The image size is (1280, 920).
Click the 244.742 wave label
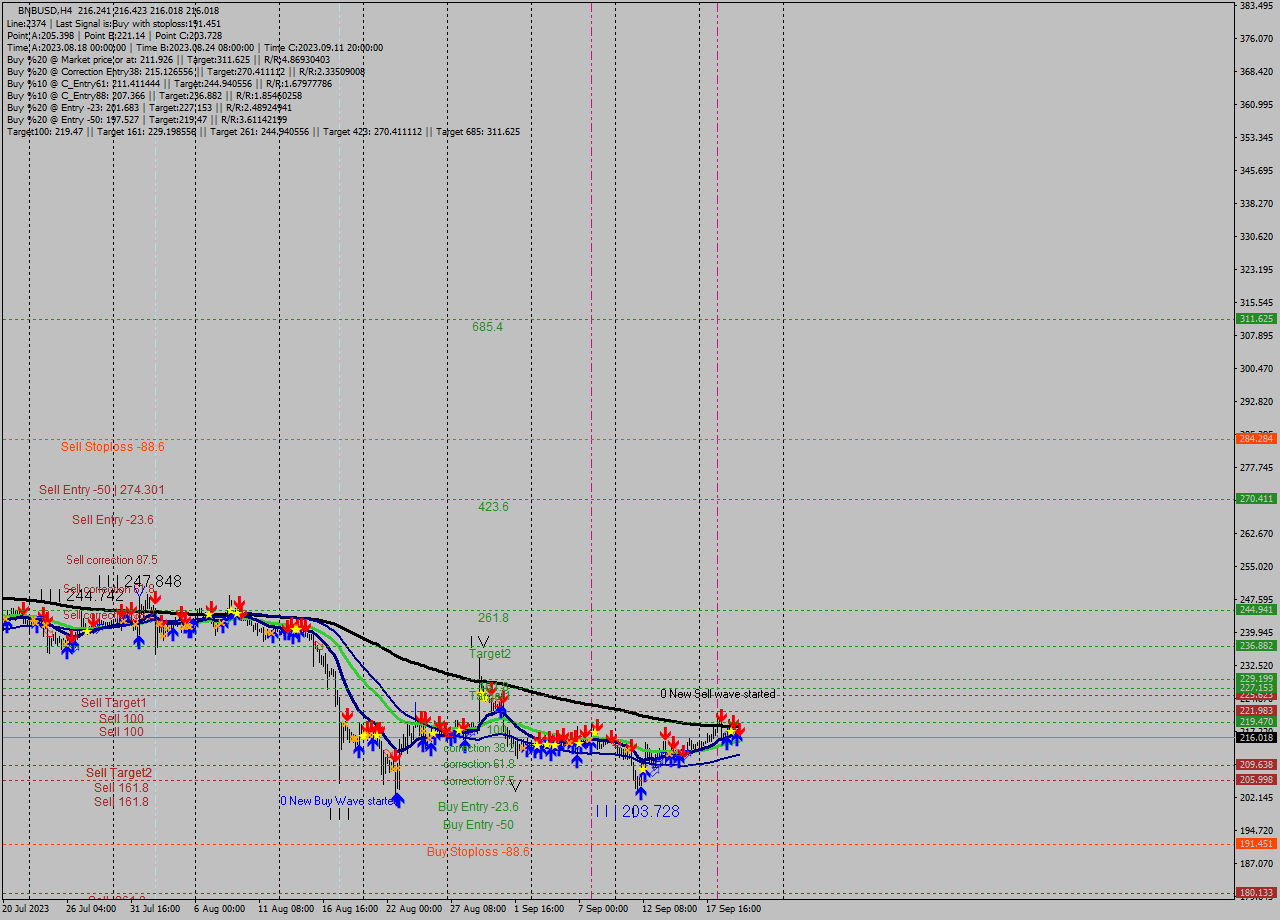click(x=95, y=595)
